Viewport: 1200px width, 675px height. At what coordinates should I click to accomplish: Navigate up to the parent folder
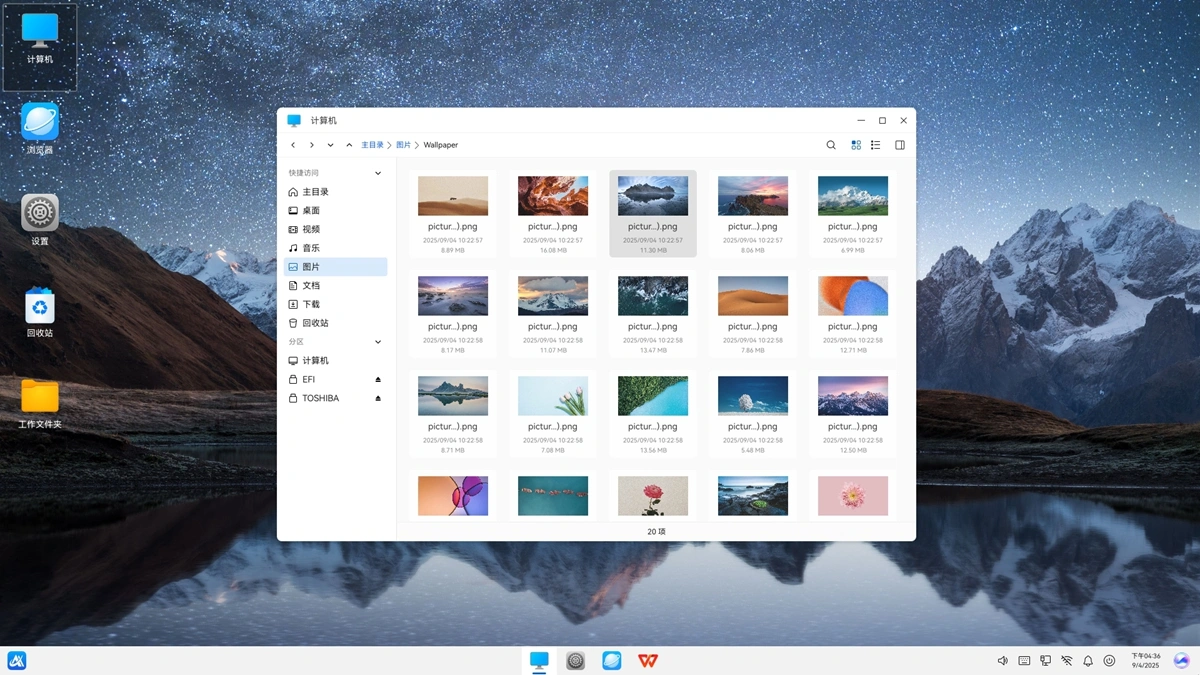[x=349, y=145]
